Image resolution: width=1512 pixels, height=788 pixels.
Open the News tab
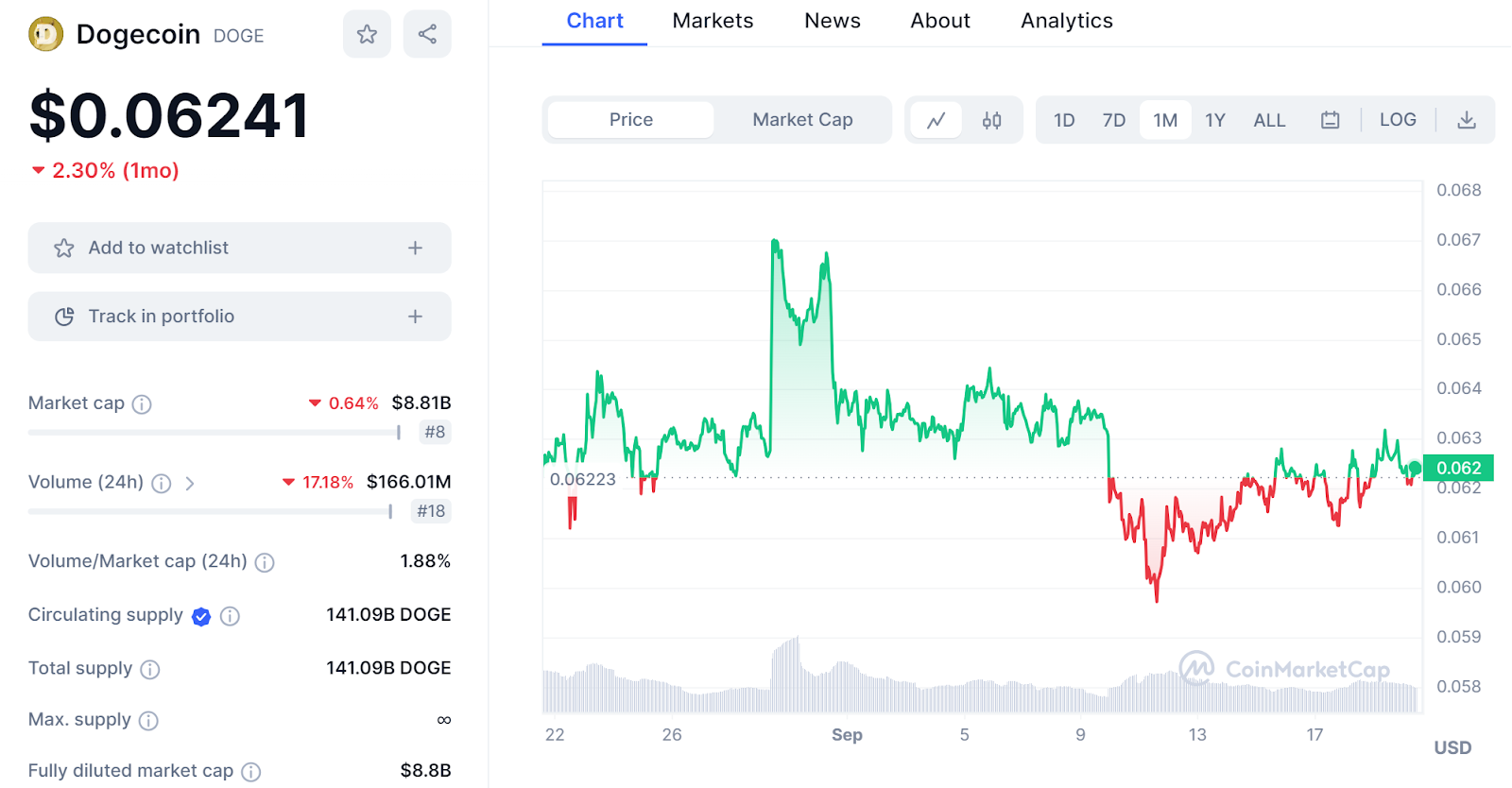click(x=833, y=21)
